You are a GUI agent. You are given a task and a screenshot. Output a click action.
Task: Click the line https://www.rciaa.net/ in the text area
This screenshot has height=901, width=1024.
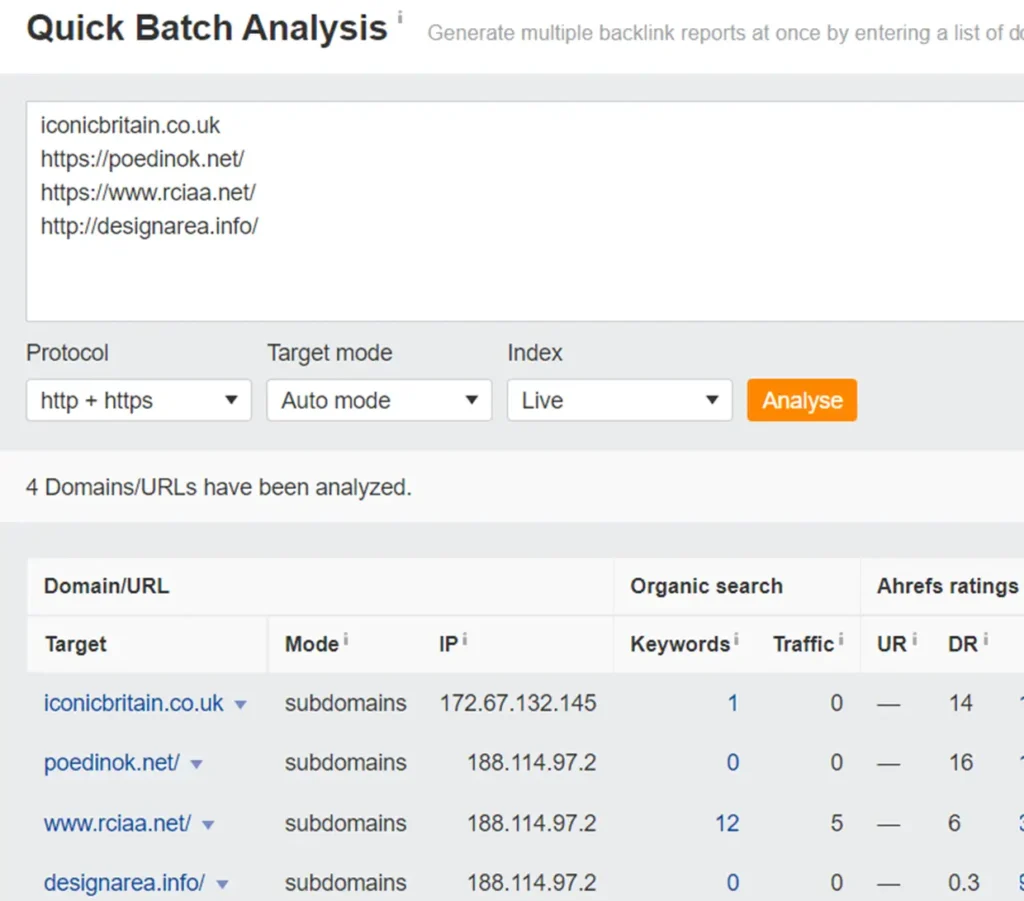click(x=148, y=193)
